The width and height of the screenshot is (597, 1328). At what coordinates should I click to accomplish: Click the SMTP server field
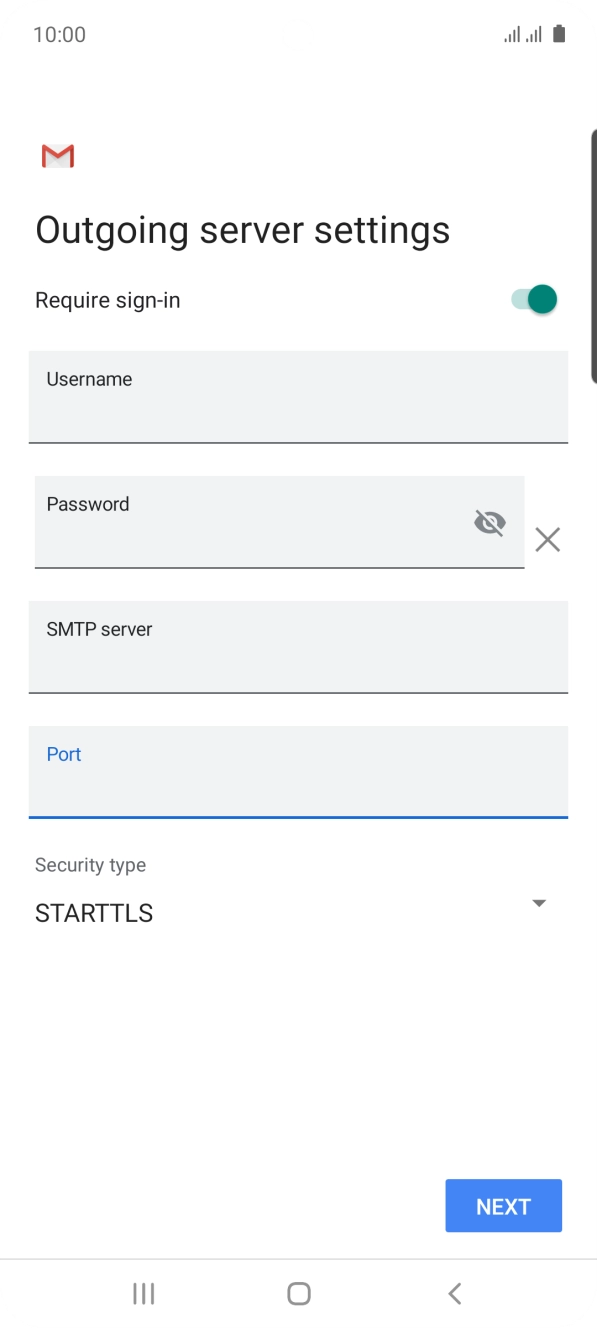pos(299,647)
